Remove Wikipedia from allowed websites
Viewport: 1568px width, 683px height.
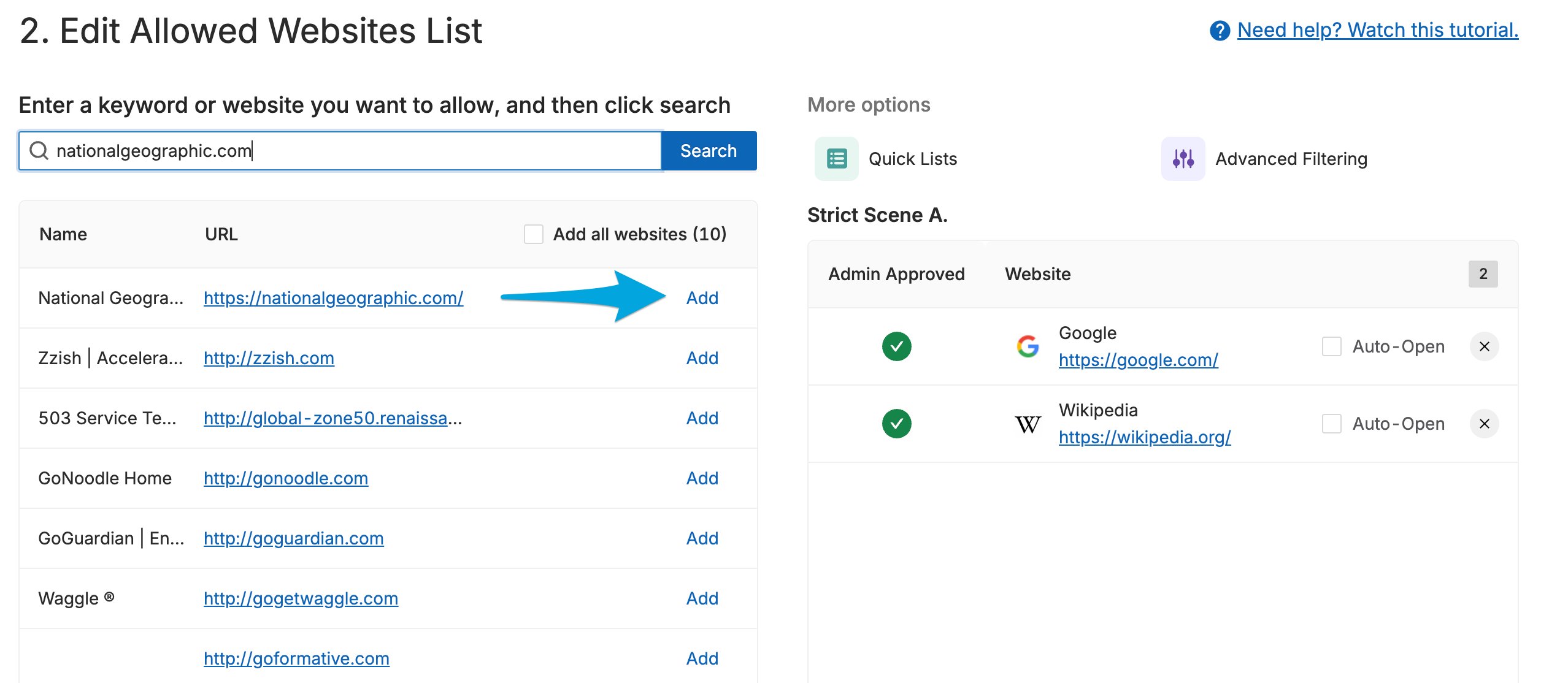coord(1484,424)
